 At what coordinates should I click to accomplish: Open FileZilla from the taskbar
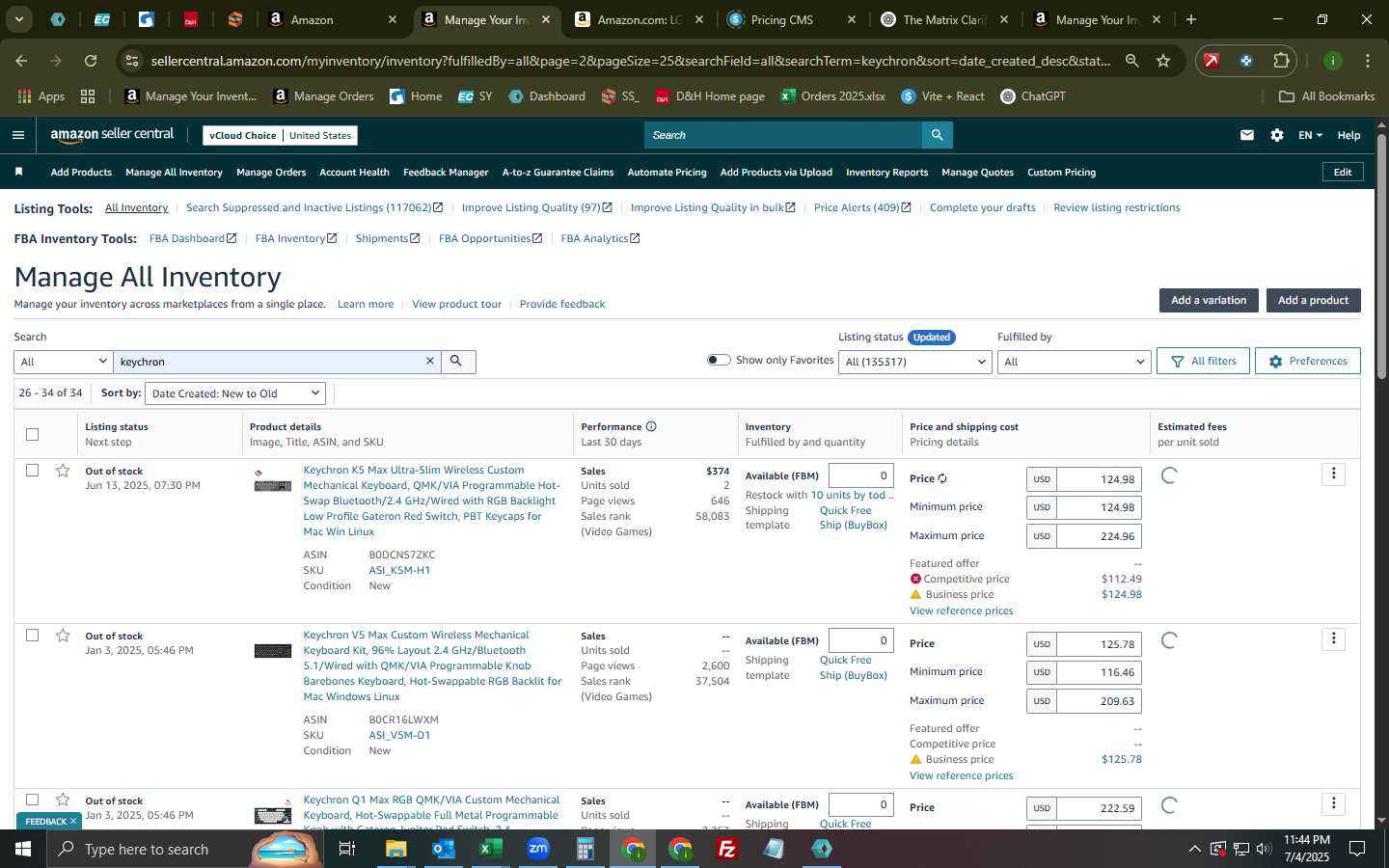pyautogui.click(x=727, y=849)
